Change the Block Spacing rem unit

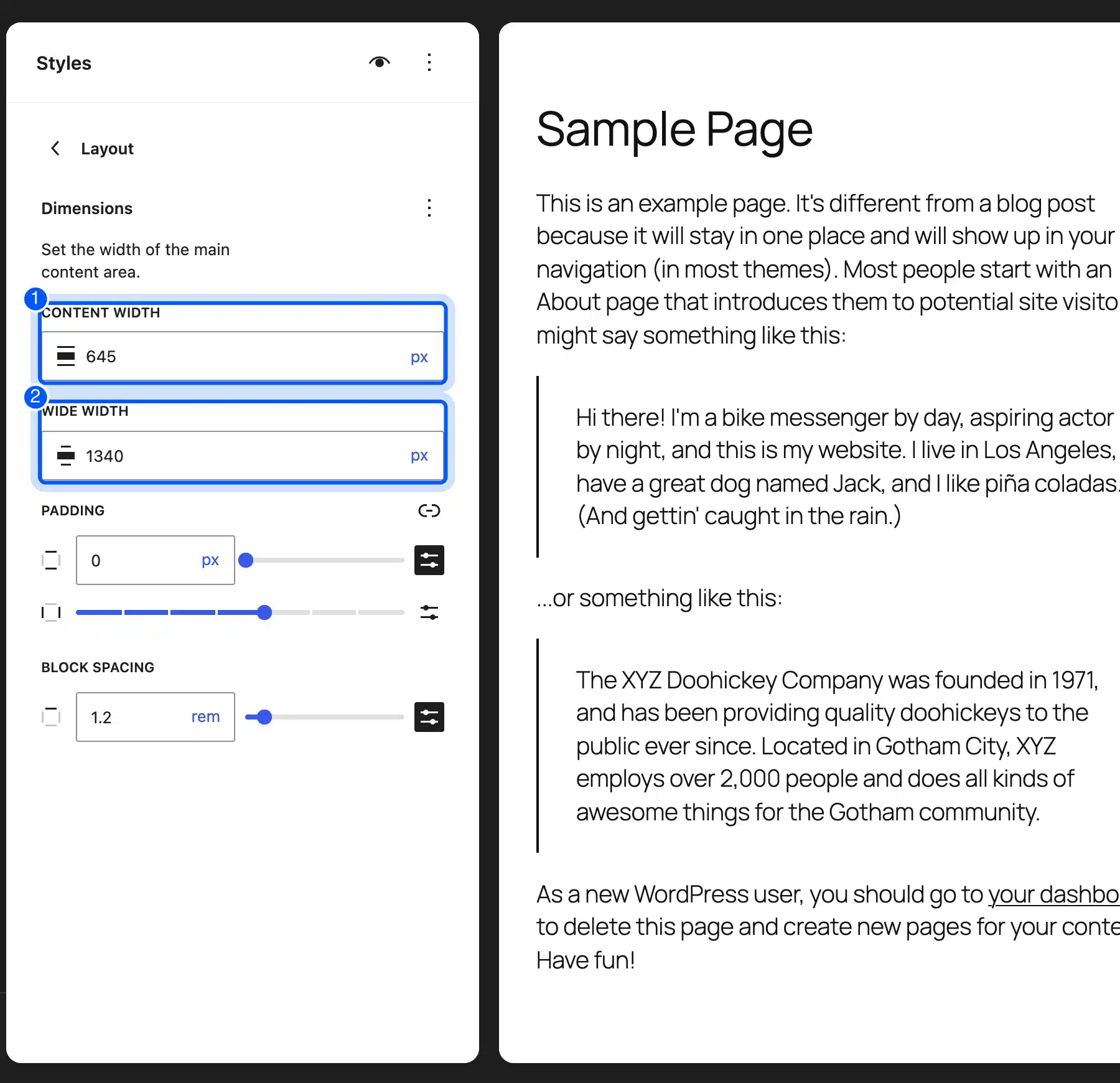(x=205, y=717)
